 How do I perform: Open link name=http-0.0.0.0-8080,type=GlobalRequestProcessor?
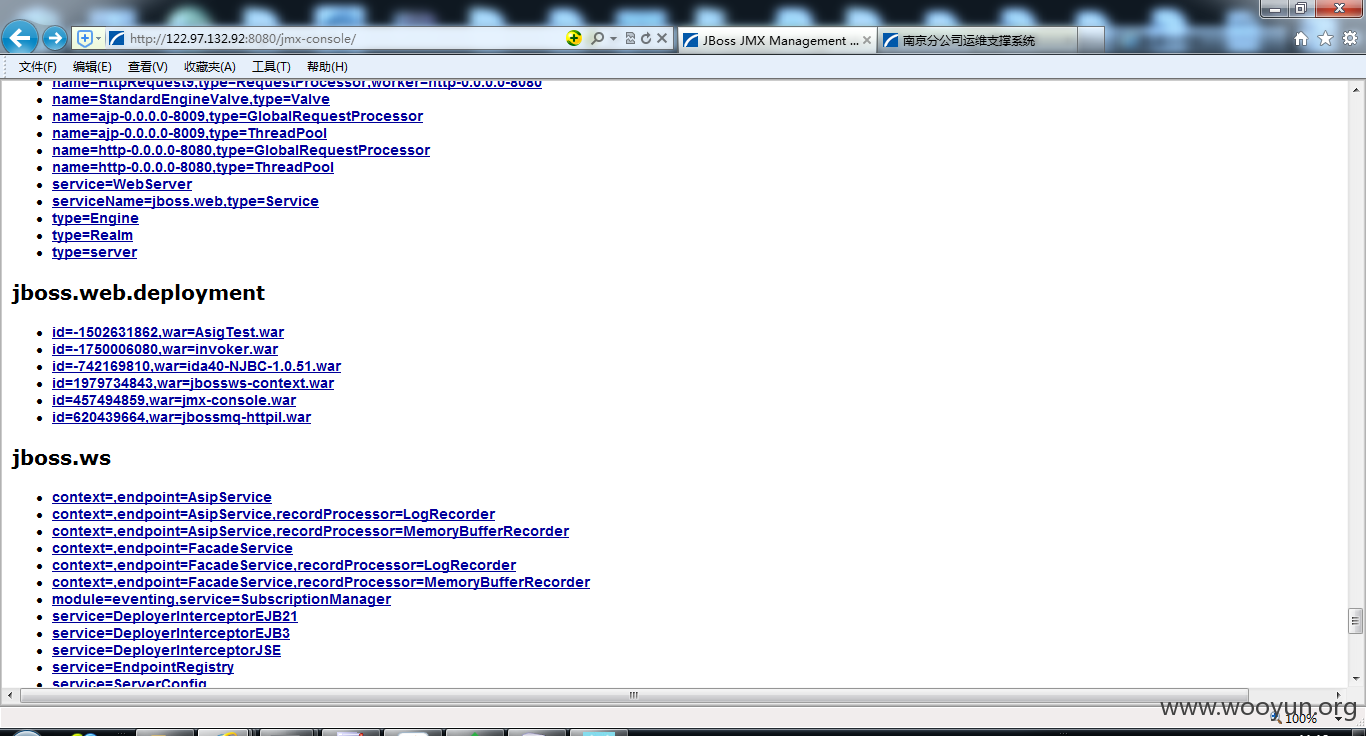pyautogui.click(x=241, y=150)
